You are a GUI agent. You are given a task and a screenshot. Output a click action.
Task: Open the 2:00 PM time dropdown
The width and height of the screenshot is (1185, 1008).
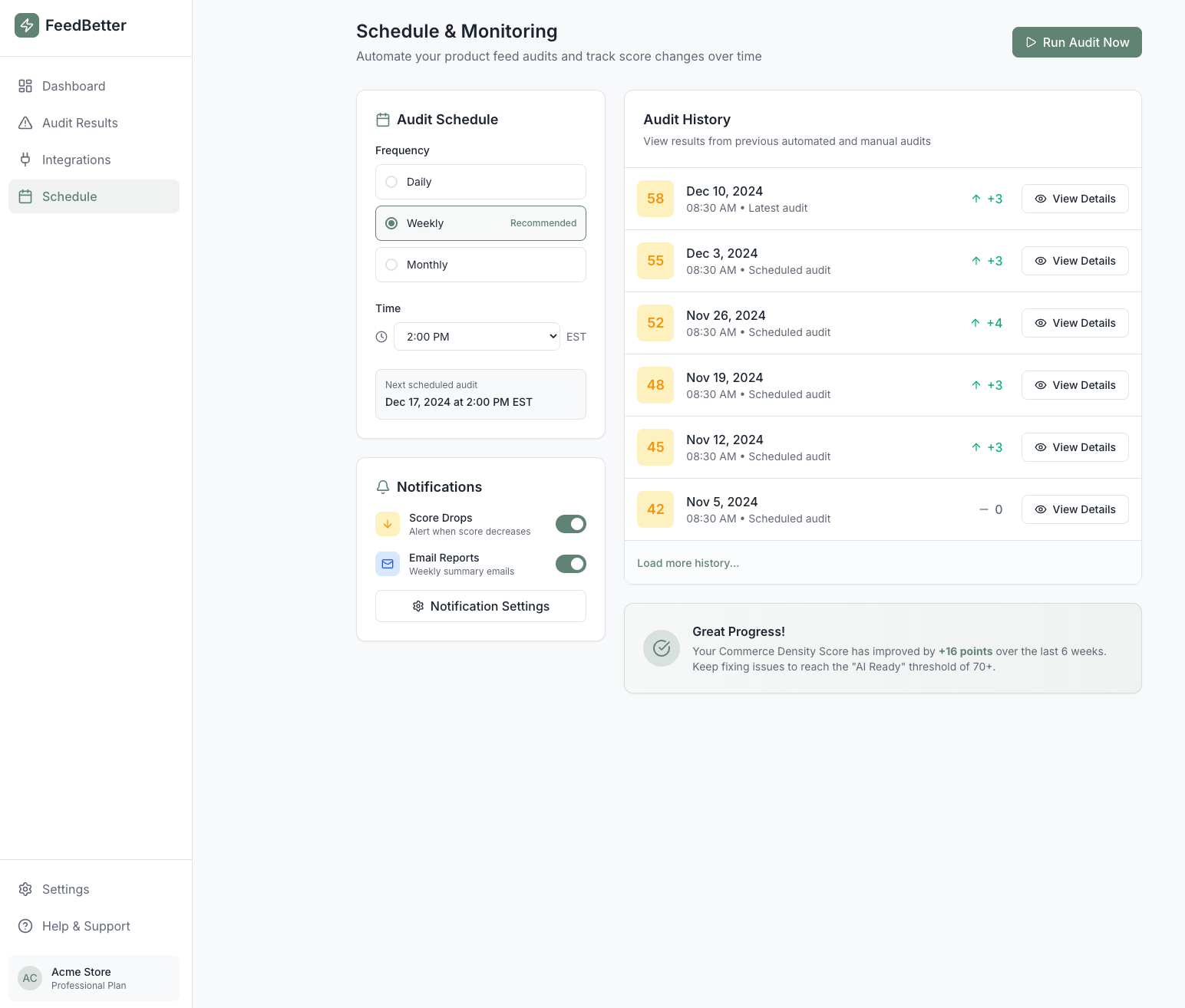[477, 336]
